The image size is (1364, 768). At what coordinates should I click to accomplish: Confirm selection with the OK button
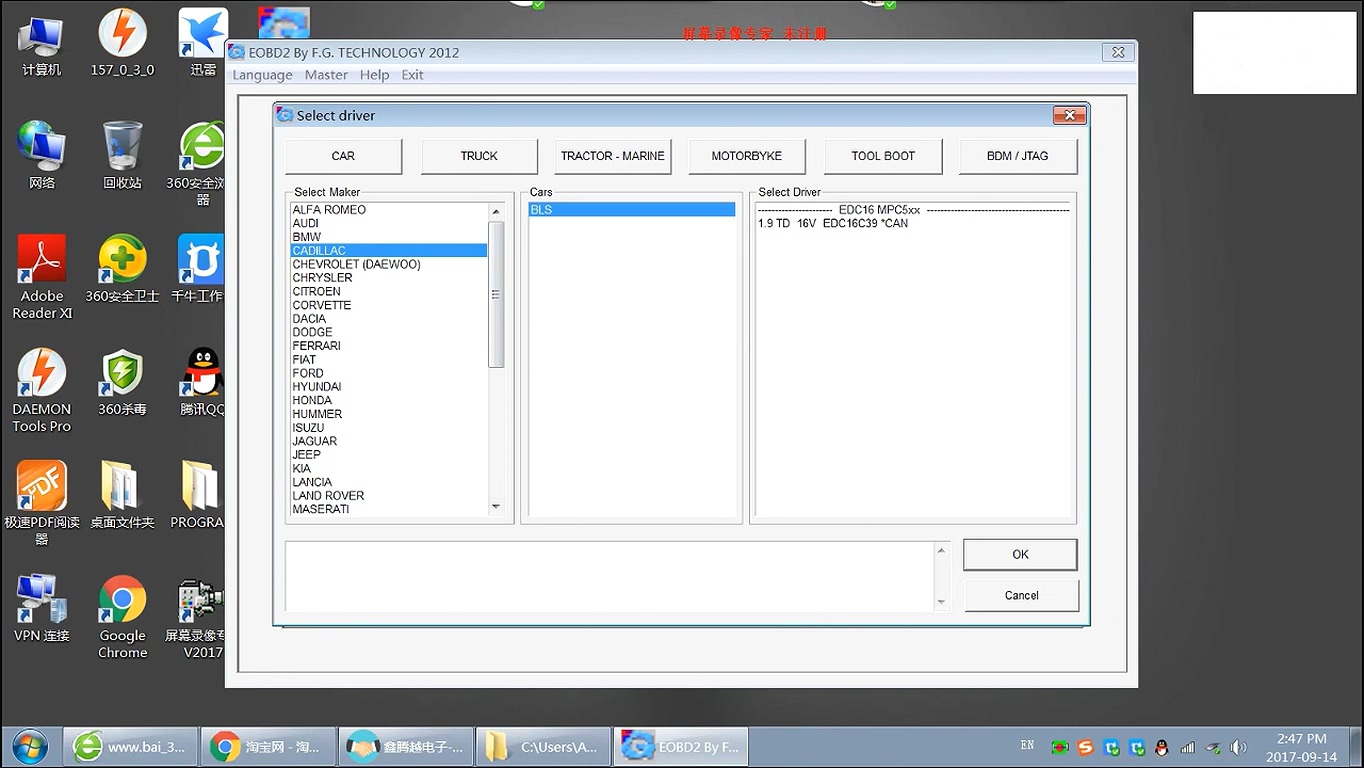tap(1020, 555)
